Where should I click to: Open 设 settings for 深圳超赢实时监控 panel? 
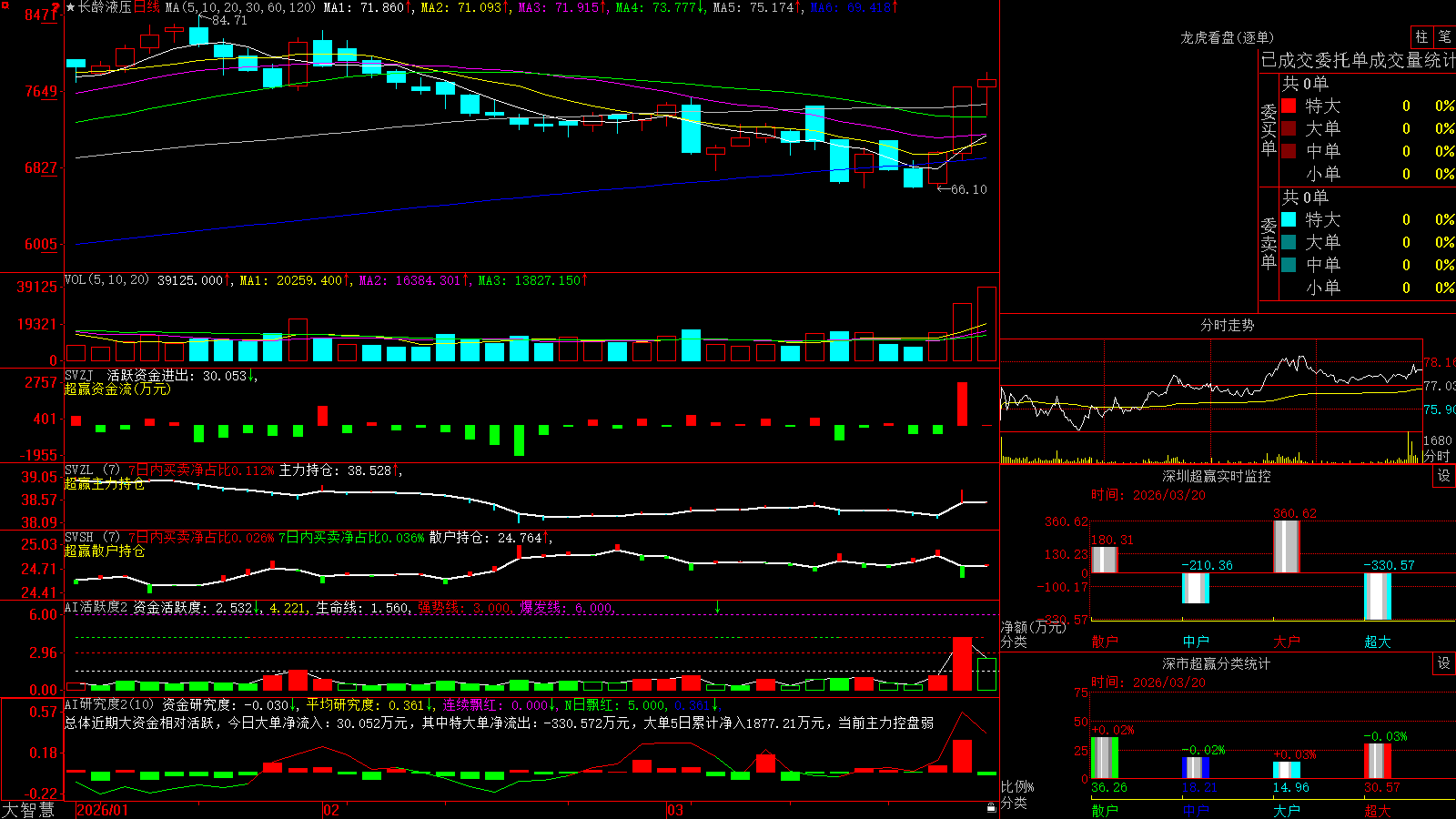click(1444, 476)
